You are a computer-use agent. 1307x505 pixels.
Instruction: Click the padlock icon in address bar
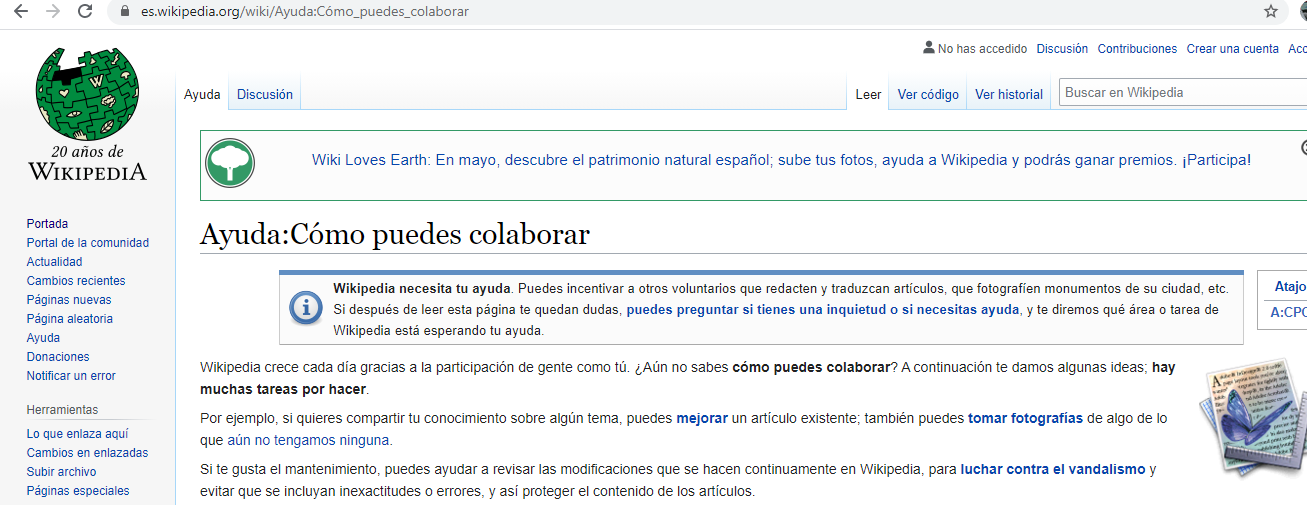[125, 12]
